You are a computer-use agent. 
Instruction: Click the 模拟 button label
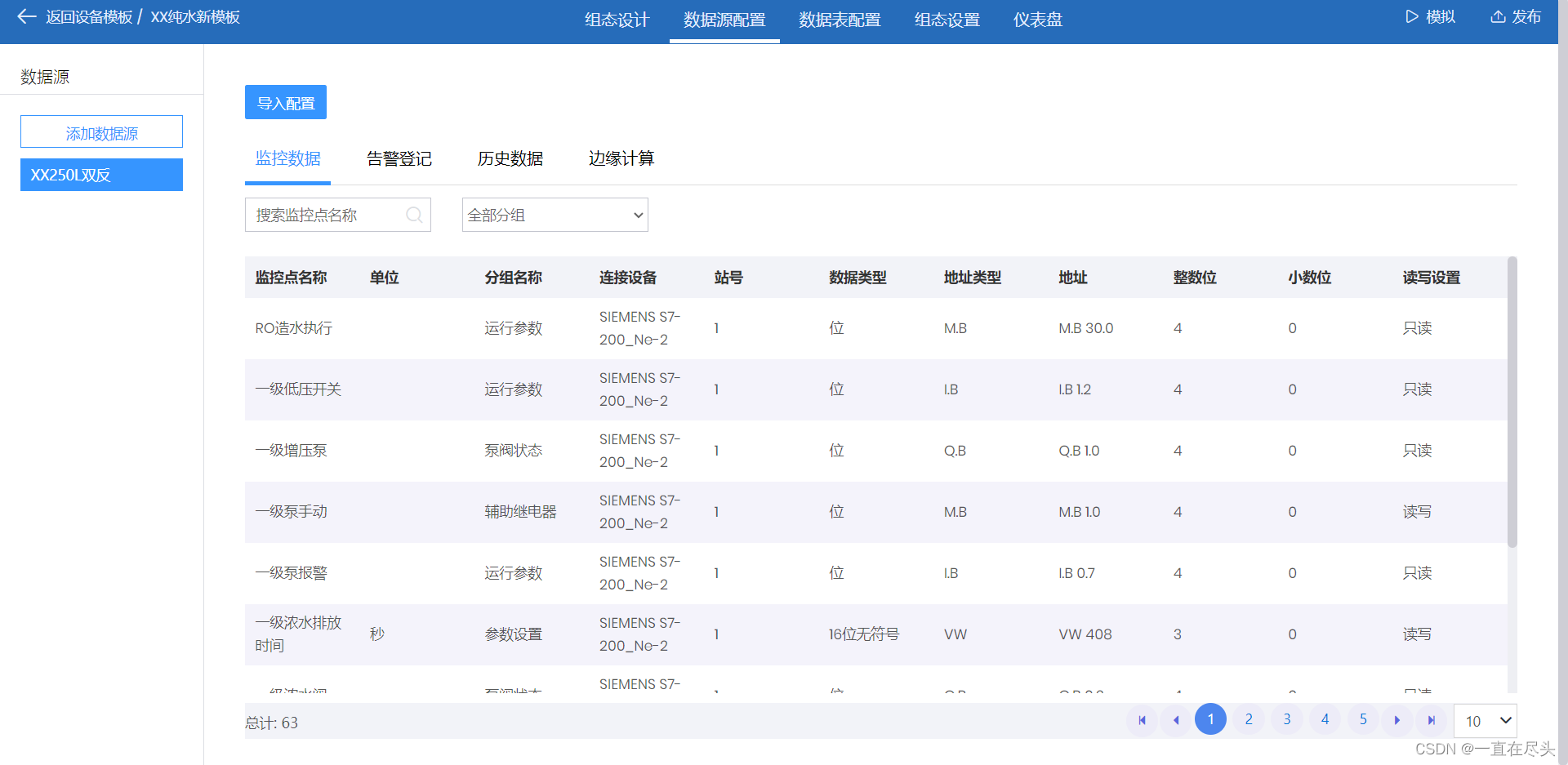1441,16
